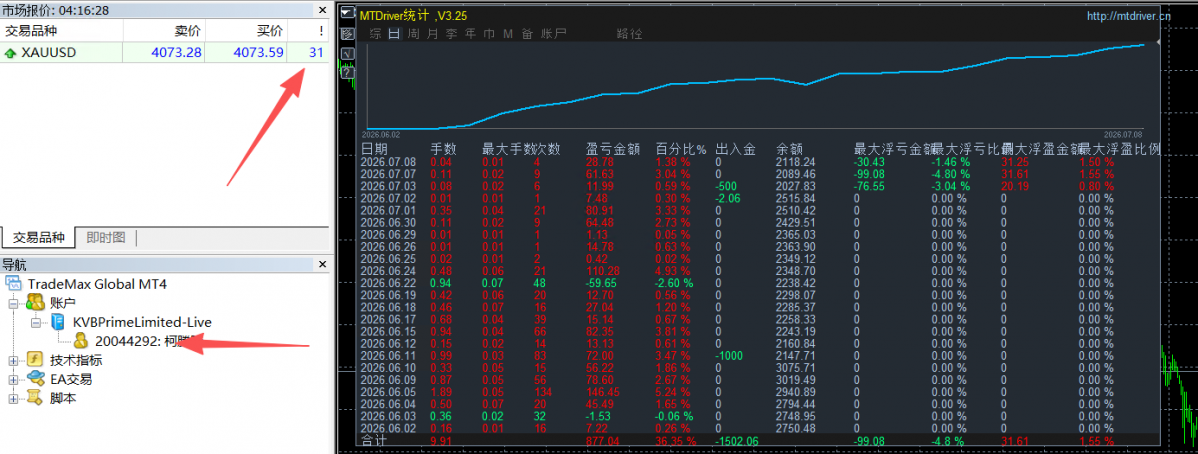Switch to the 即时图 tab
The width and height of the screenshot is (1198, 454).
pyautogui.click(x=105, y=238)
